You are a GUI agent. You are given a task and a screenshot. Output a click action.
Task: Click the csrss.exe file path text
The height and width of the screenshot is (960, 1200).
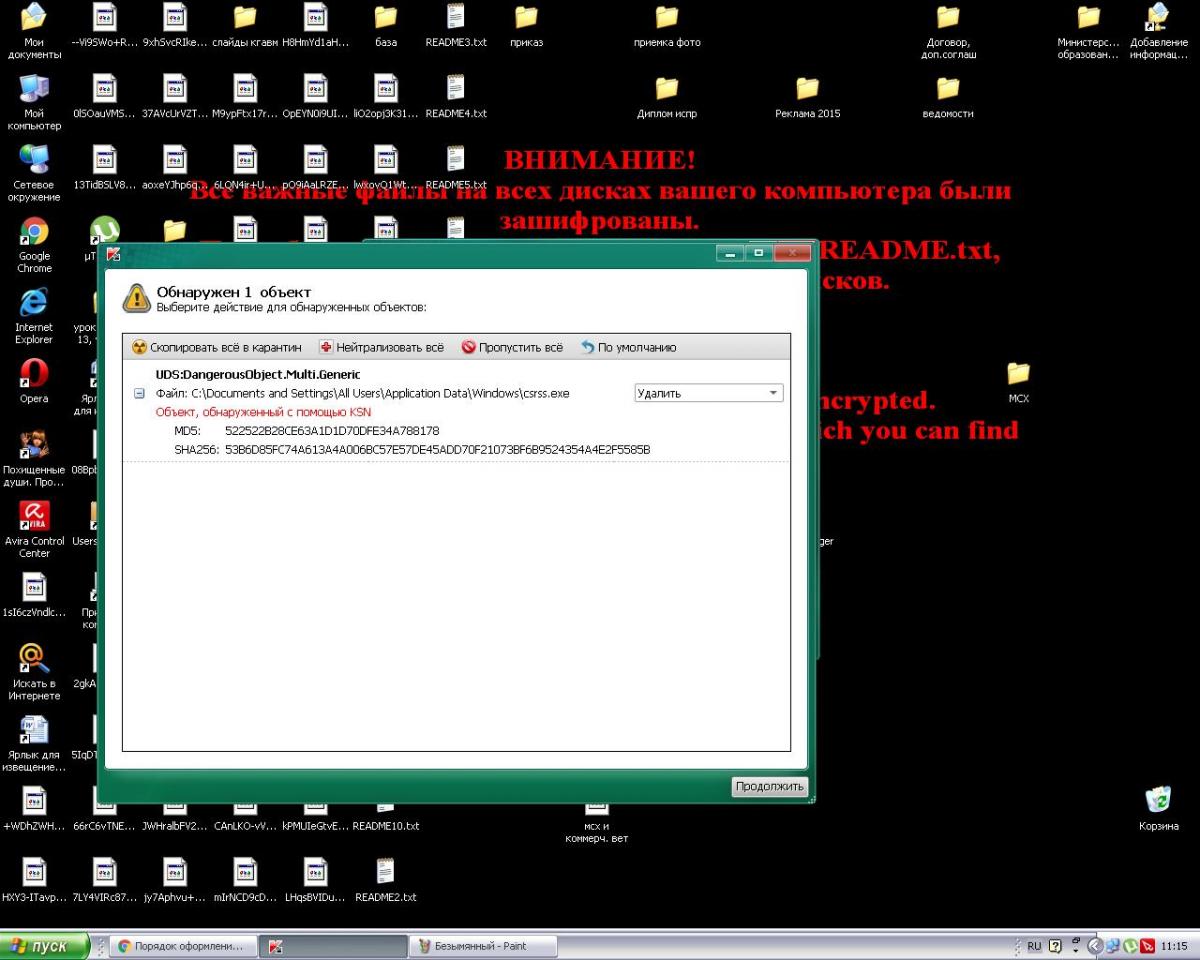362,393
